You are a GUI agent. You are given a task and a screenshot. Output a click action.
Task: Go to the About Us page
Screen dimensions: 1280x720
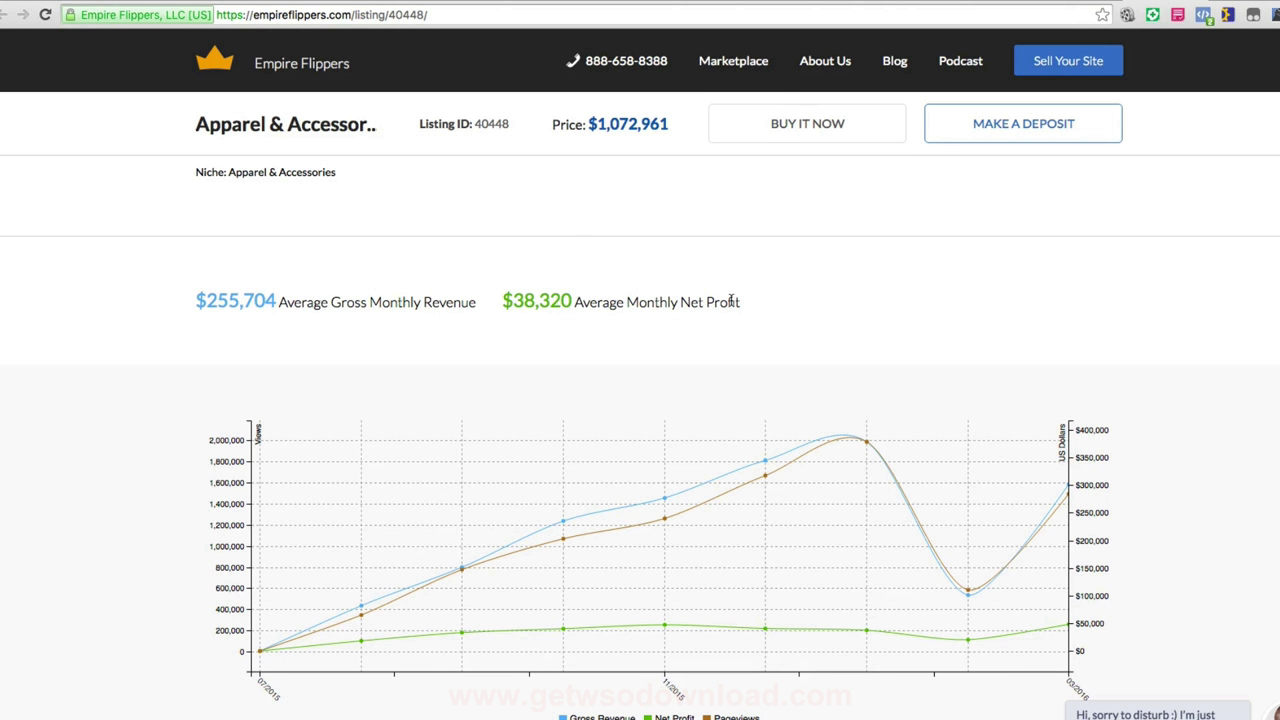825,61
